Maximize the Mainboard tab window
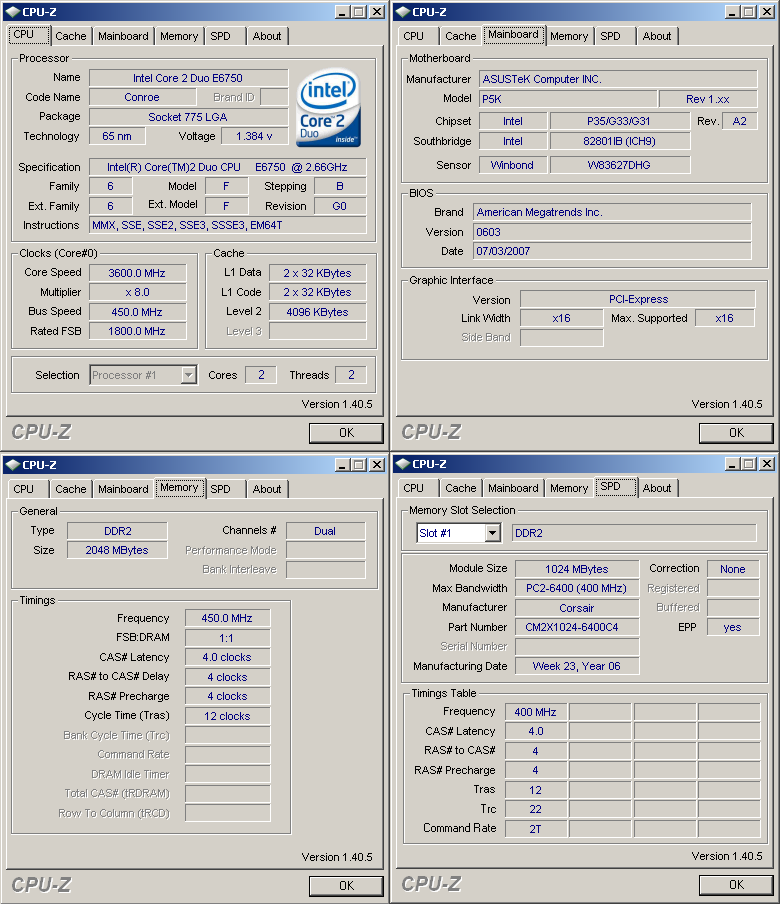 coord(749,12)
